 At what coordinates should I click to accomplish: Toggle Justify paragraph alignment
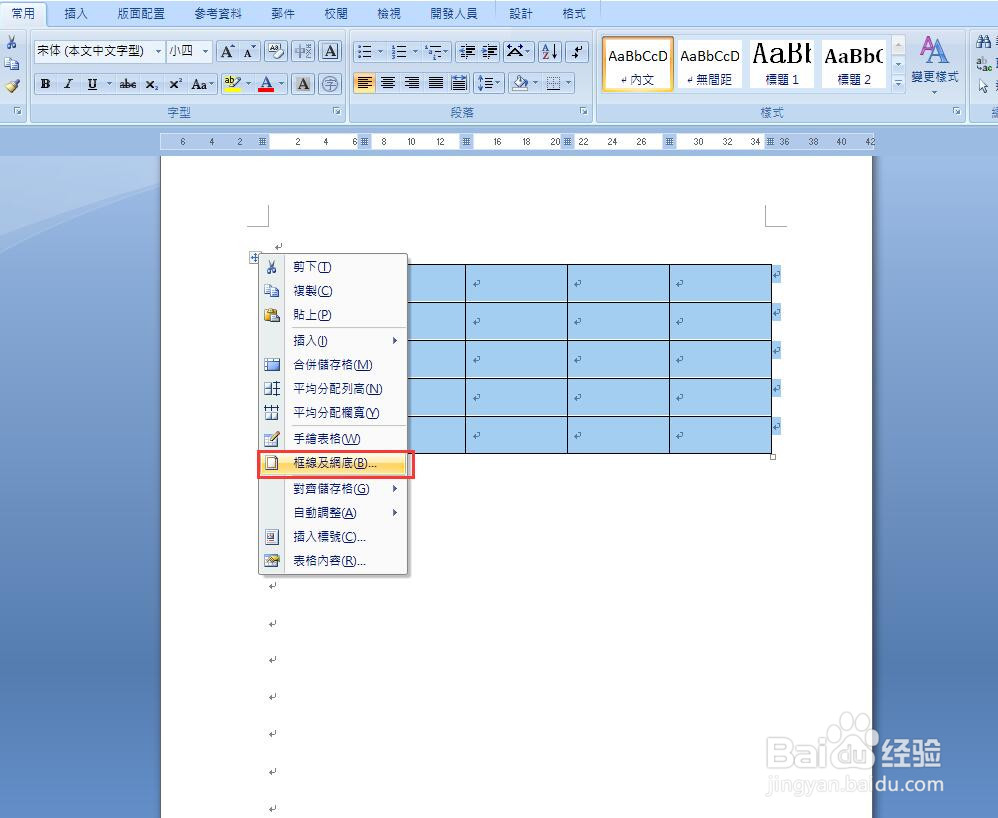435,83
